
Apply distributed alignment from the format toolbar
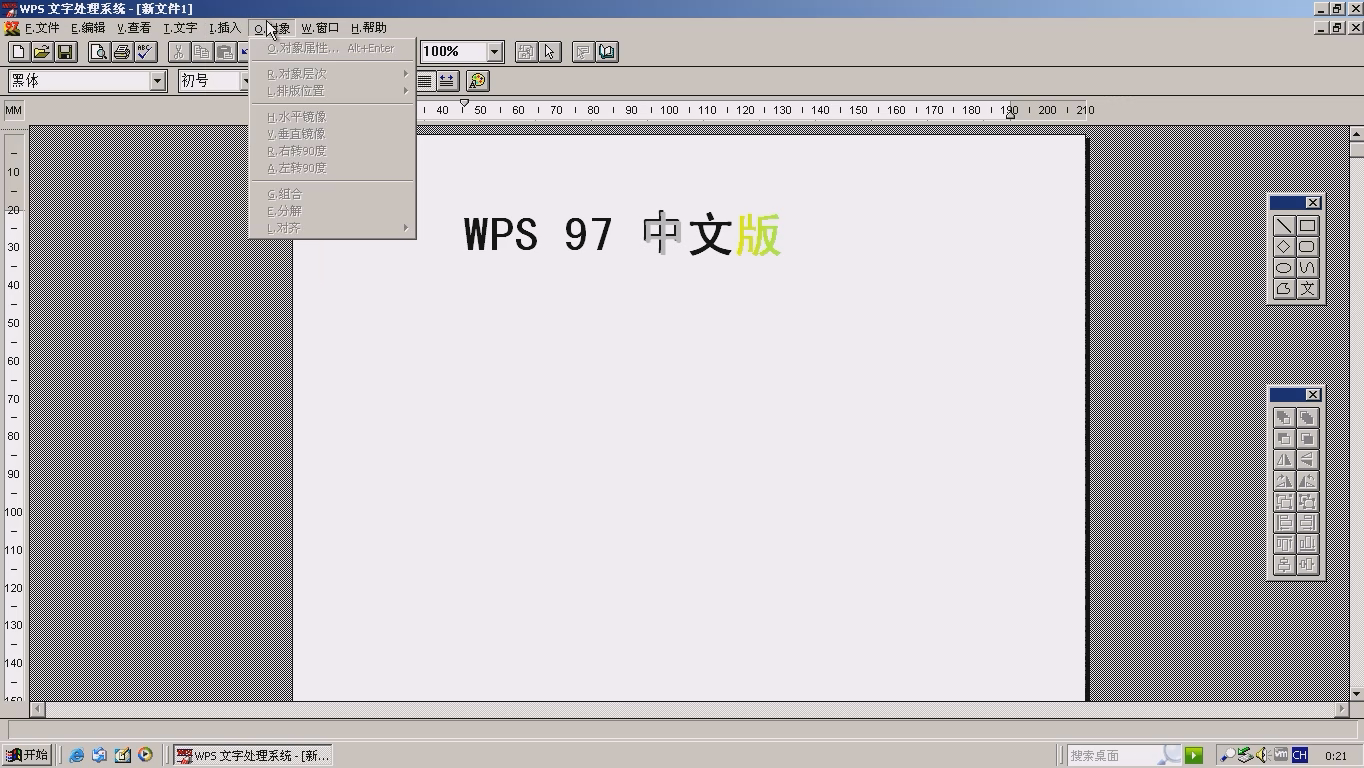click(446, 81)
